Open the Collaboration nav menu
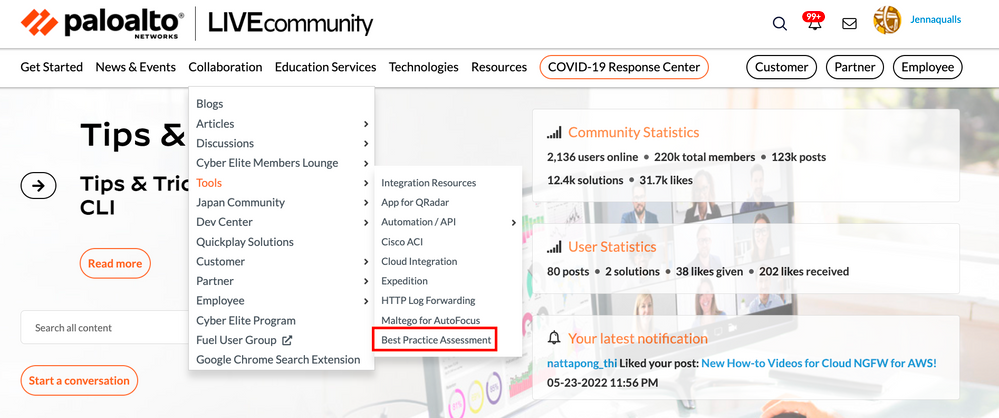 tap(226, 67)
